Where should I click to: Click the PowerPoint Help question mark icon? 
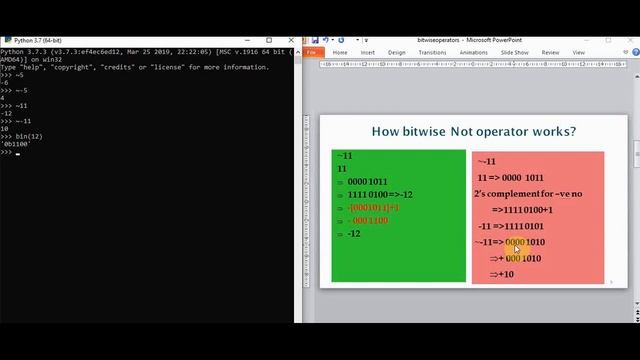tap(636, 52)
